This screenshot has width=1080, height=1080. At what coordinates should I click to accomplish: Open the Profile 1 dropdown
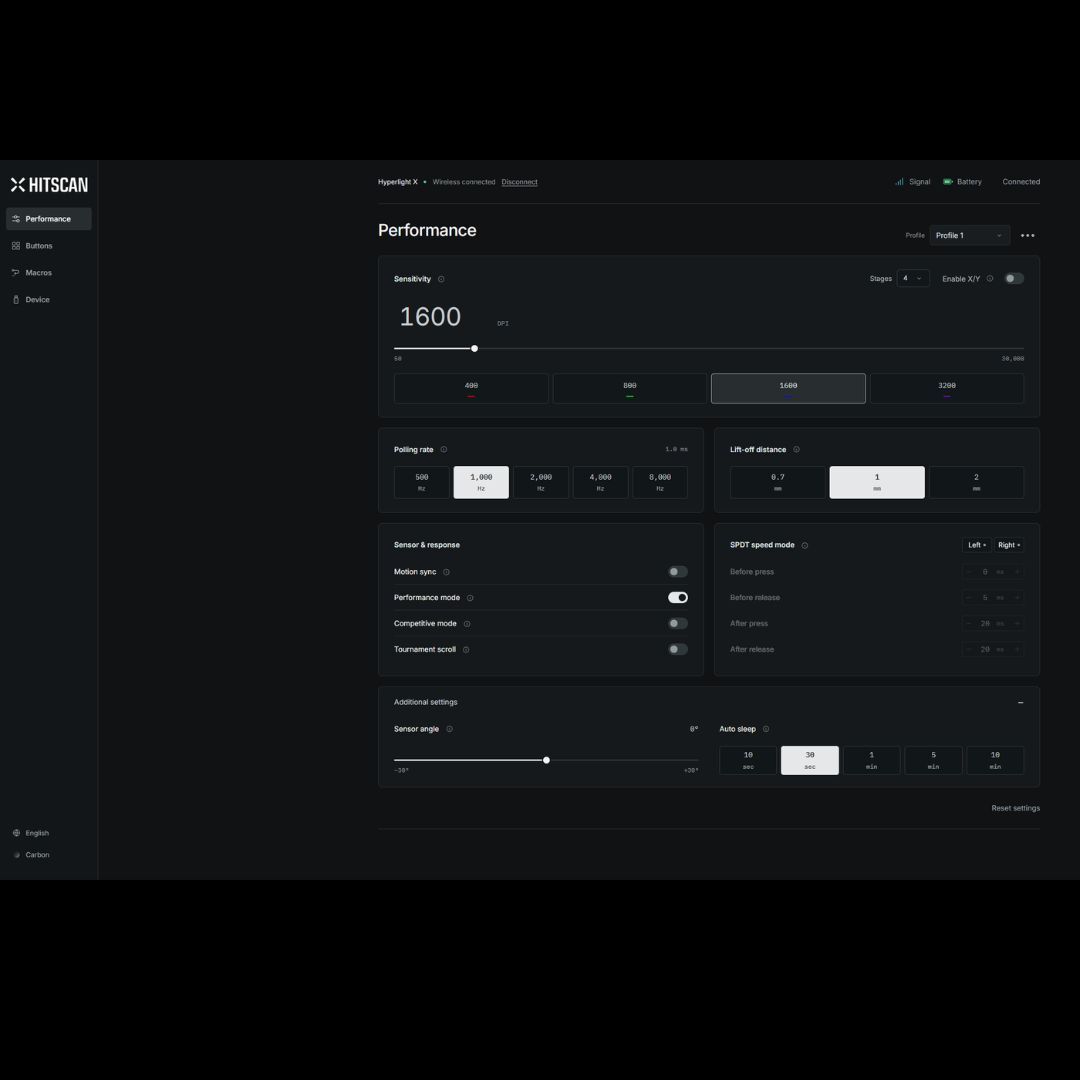click(969, 236)
